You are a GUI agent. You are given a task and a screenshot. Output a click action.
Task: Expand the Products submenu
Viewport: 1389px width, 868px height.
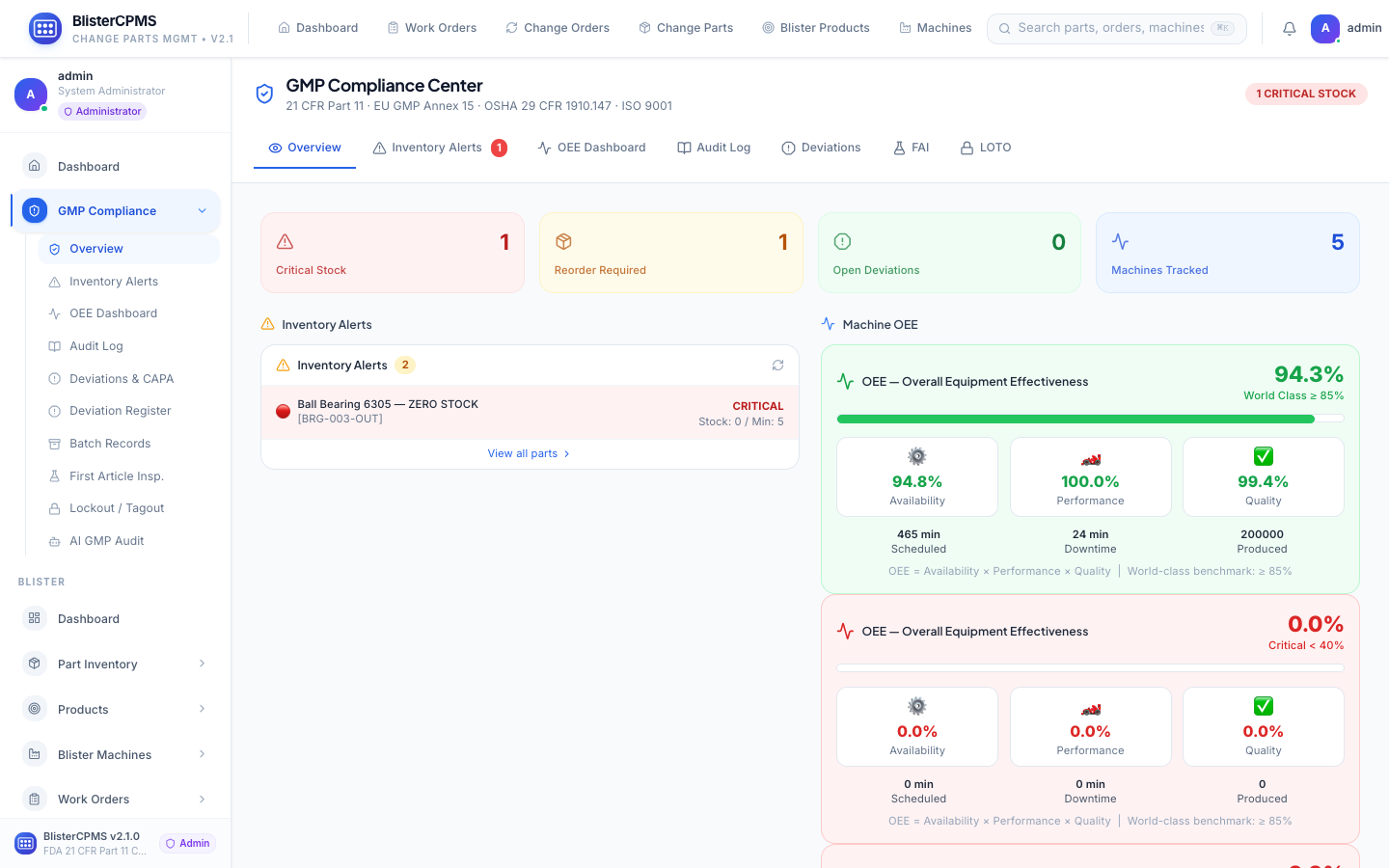[202, 709]
